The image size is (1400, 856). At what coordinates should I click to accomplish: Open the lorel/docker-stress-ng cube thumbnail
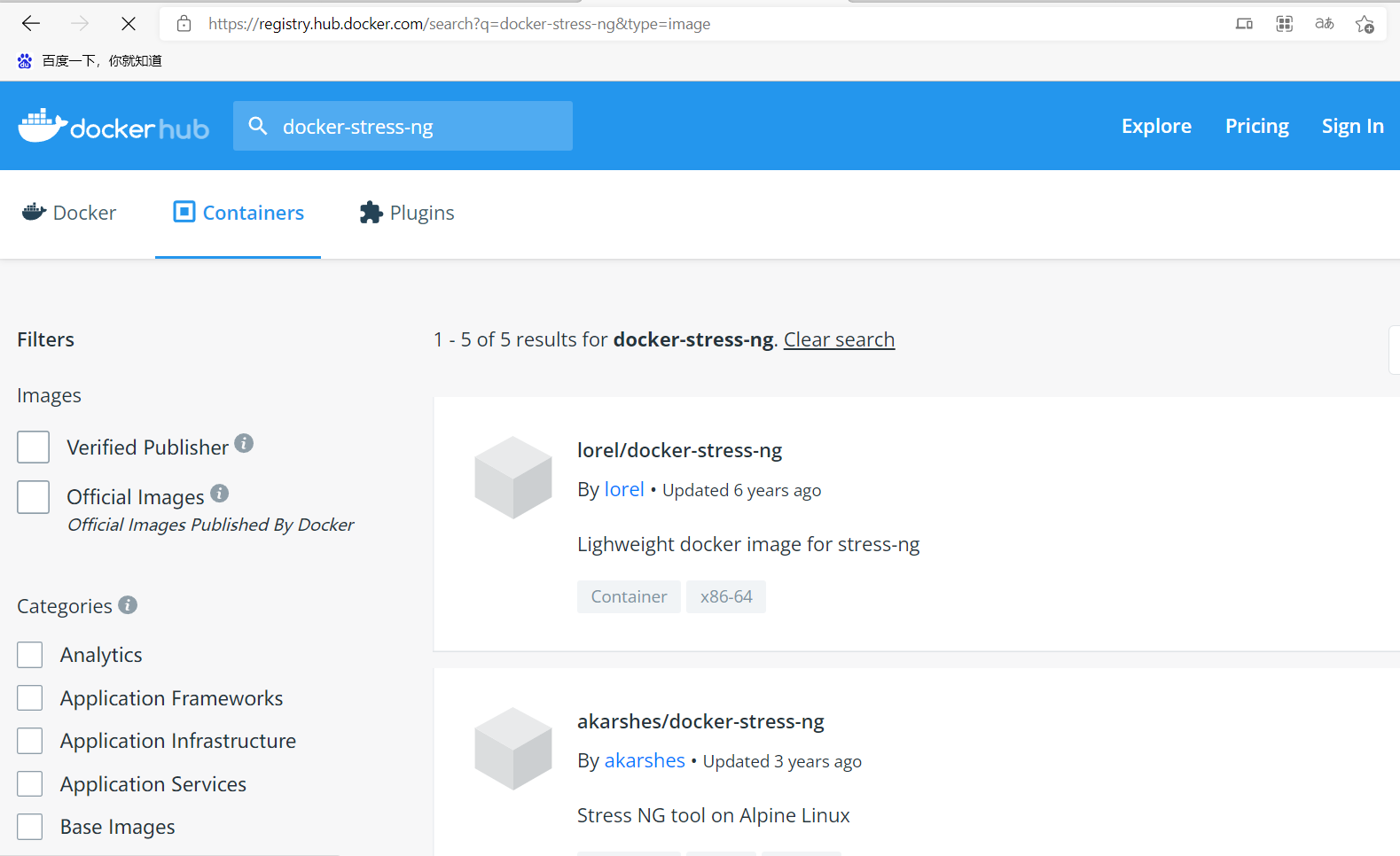pyautogui.click(x=513, y=477)
